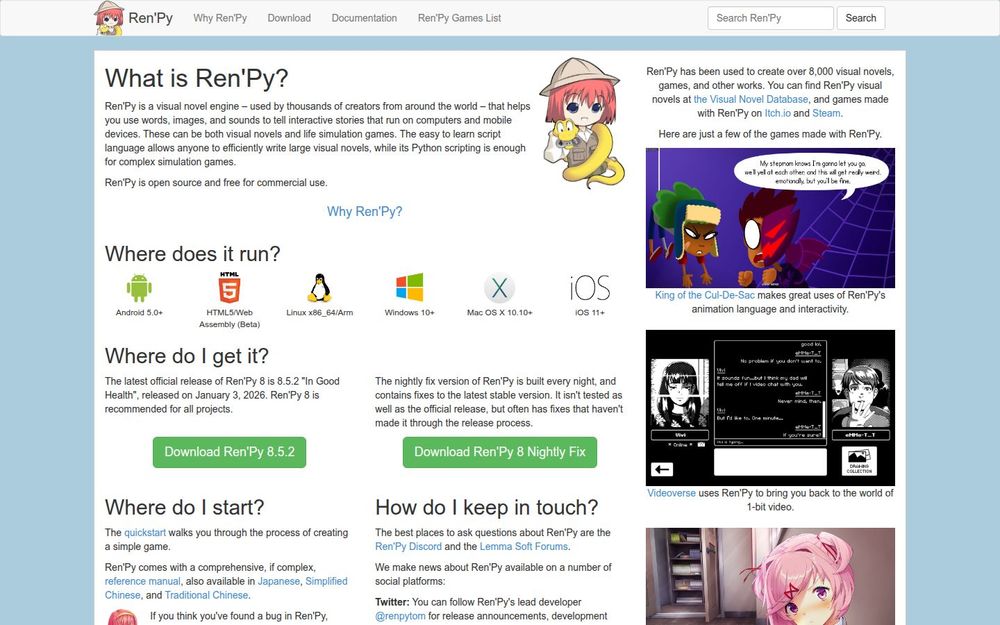Click the Mac OS X icon
Screen dimensions: 1000x625
(499, 288)
